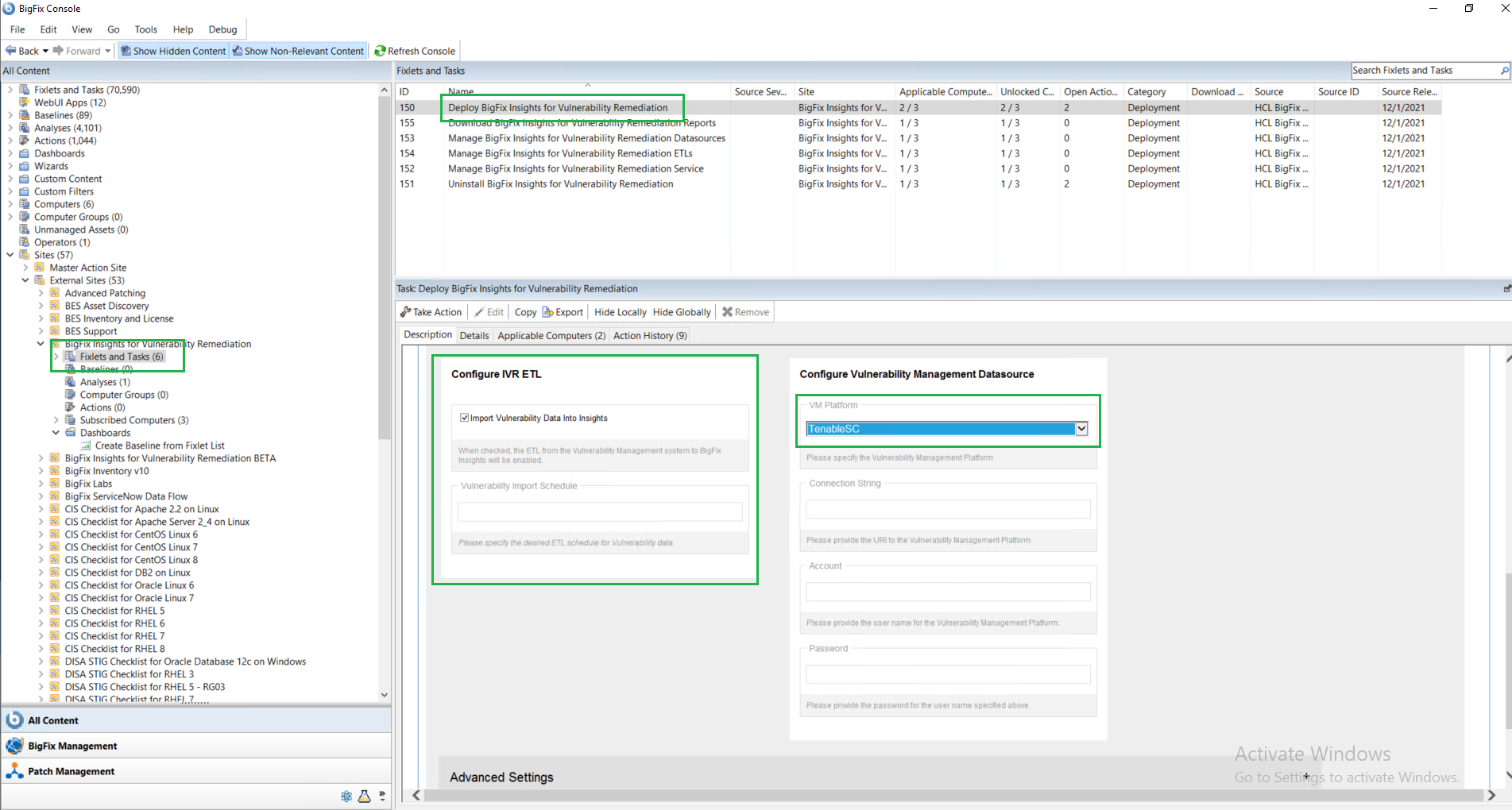Click the Connection String input field
Image resolution: width=1512 pixels, height=810 pixels.
coord(947,510)
